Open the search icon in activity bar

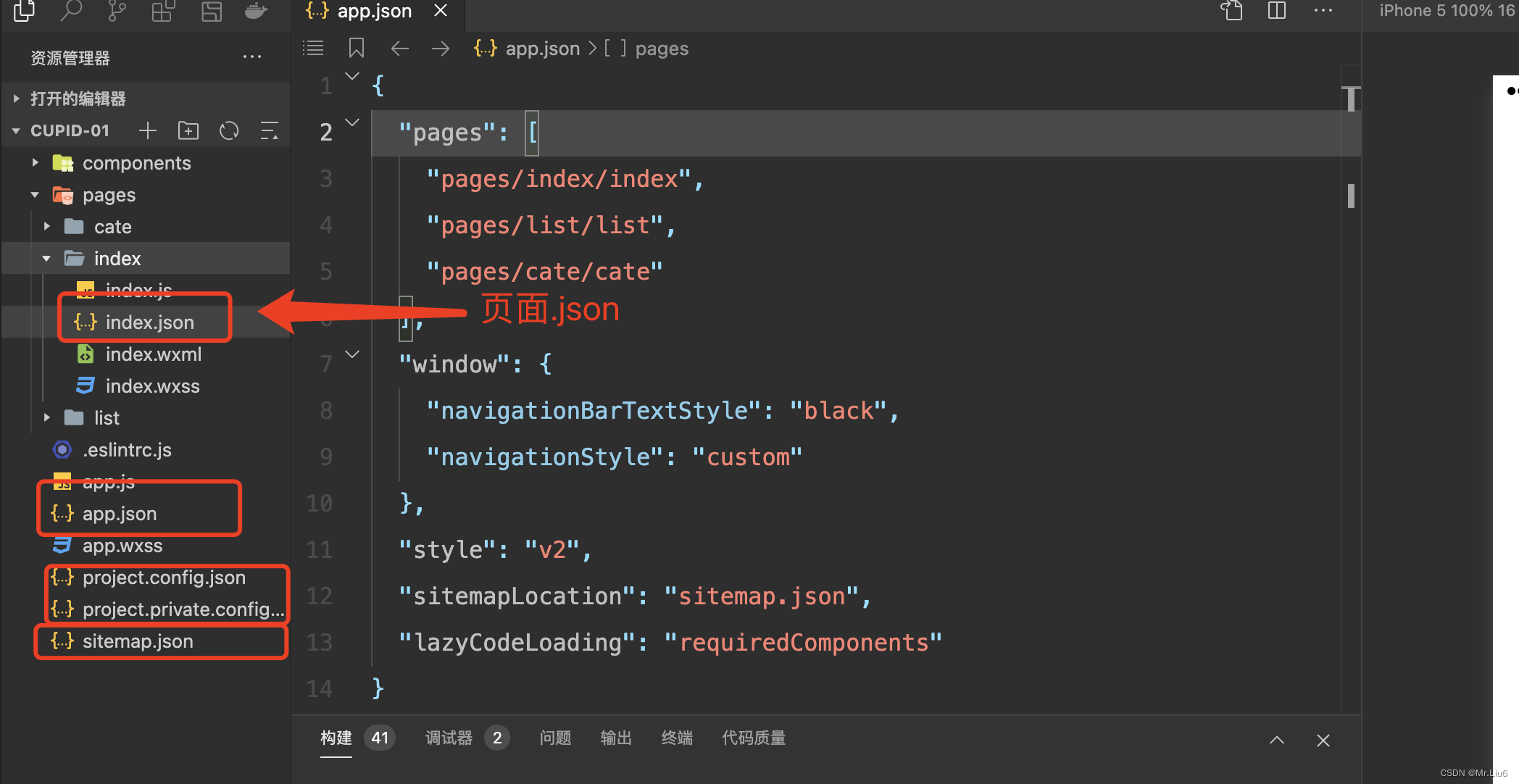(70, 11)
